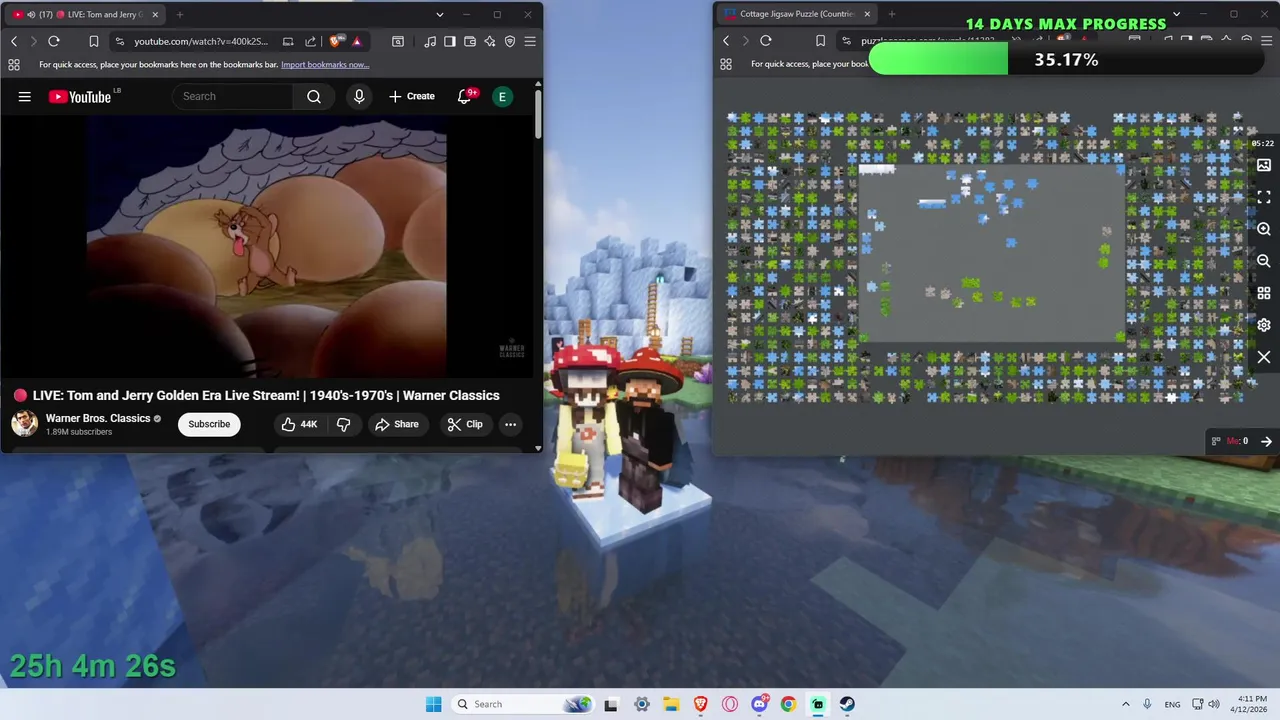Mute the tab audio speaker icon

coord(32,14)
